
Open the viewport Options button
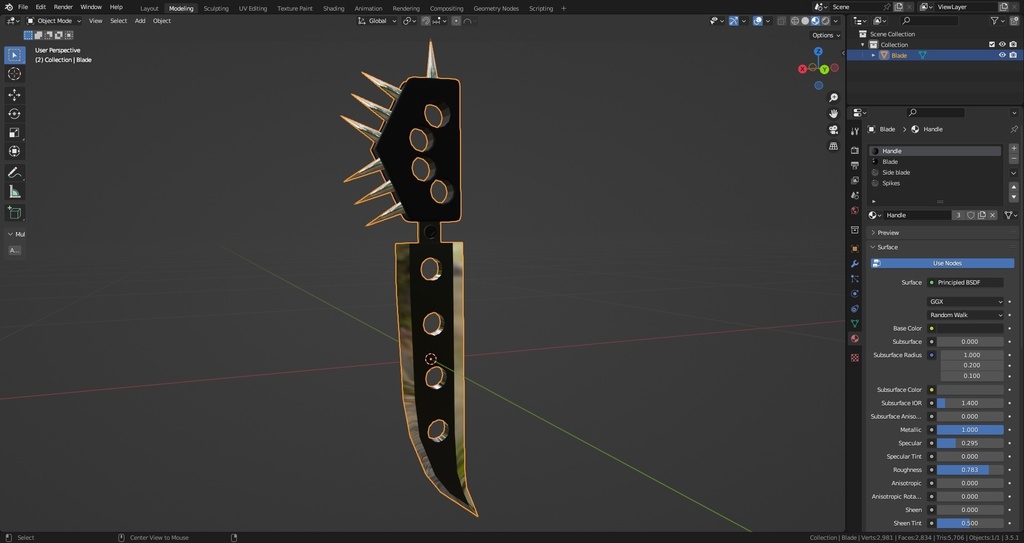tap(825, 35)
